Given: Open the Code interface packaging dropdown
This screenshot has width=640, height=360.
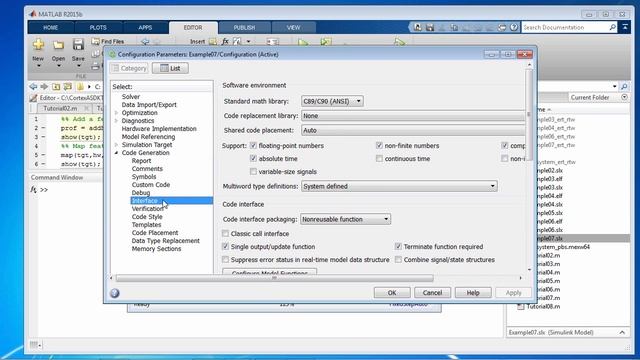Looking at the screenshot, I should pyautogui.click(x=345, y=219).
